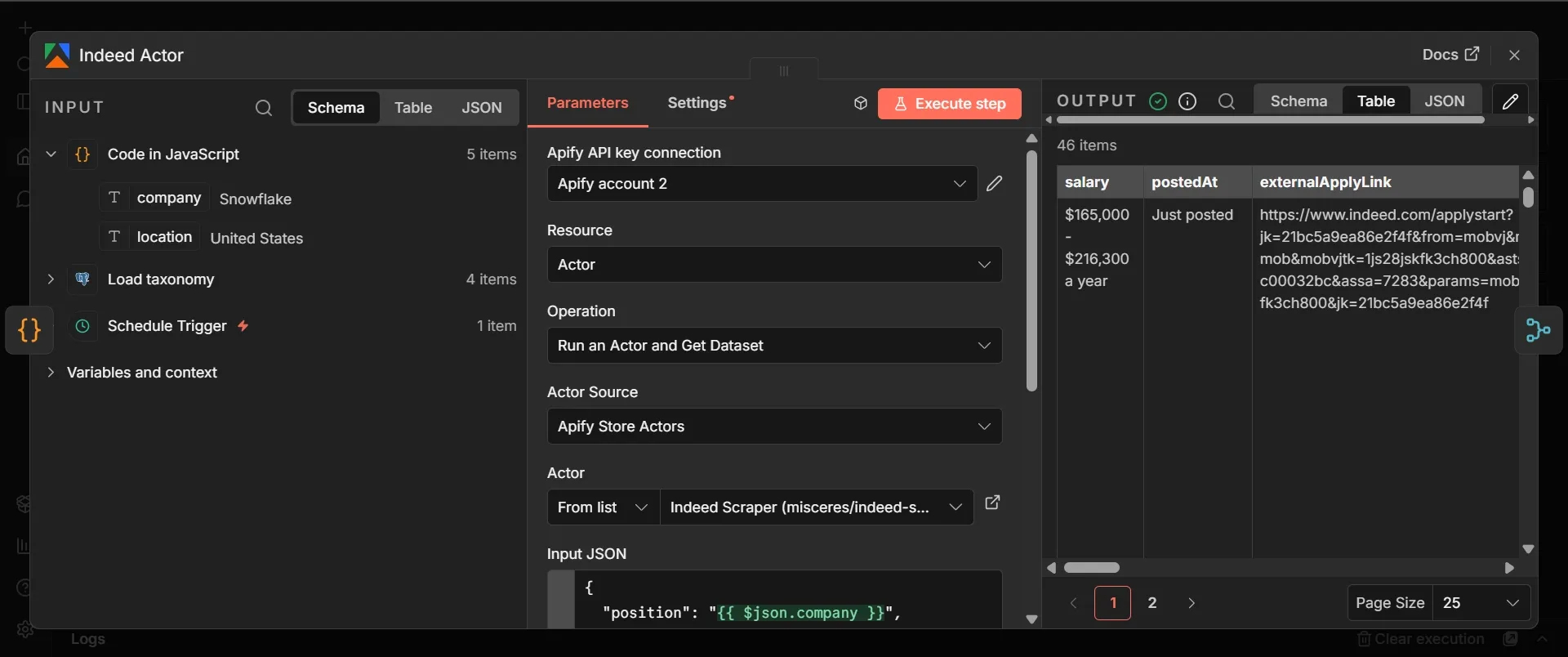Expand the Load taxonomy item

coord(51,279)
